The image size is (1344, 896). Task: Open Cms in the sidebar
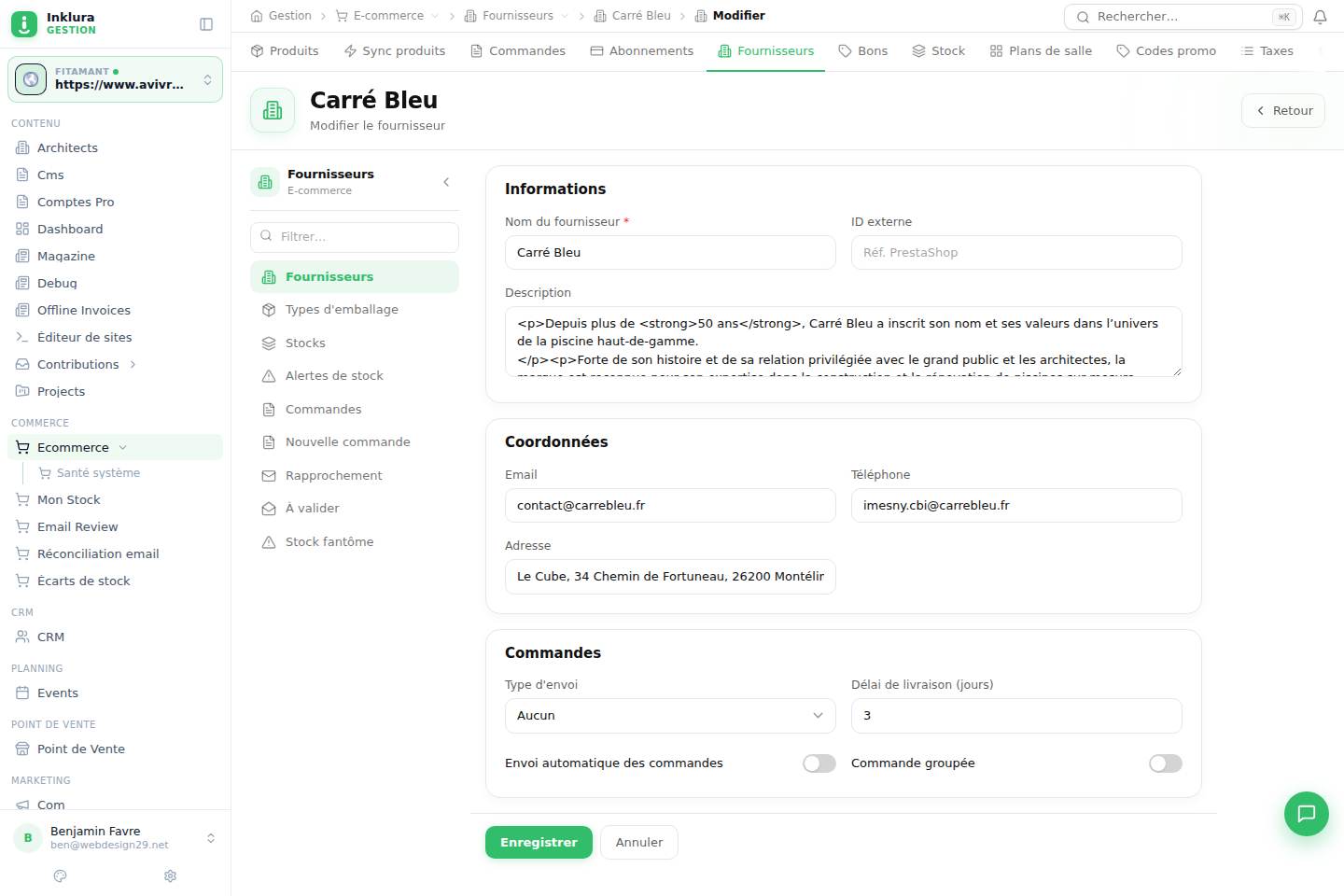(115, 175)
